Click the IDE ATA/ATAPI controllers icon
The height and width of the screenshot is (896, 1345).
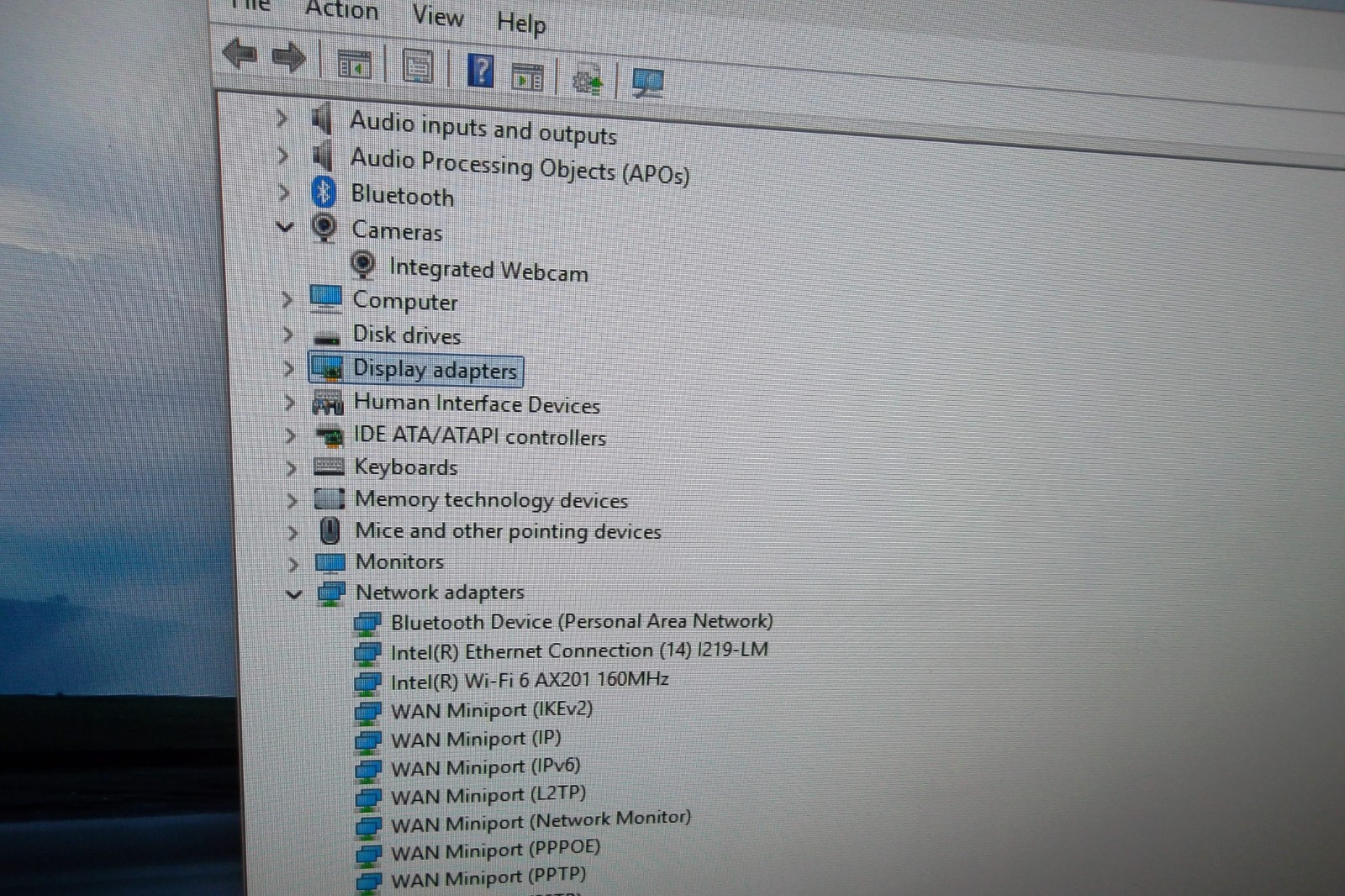point(329,435)
